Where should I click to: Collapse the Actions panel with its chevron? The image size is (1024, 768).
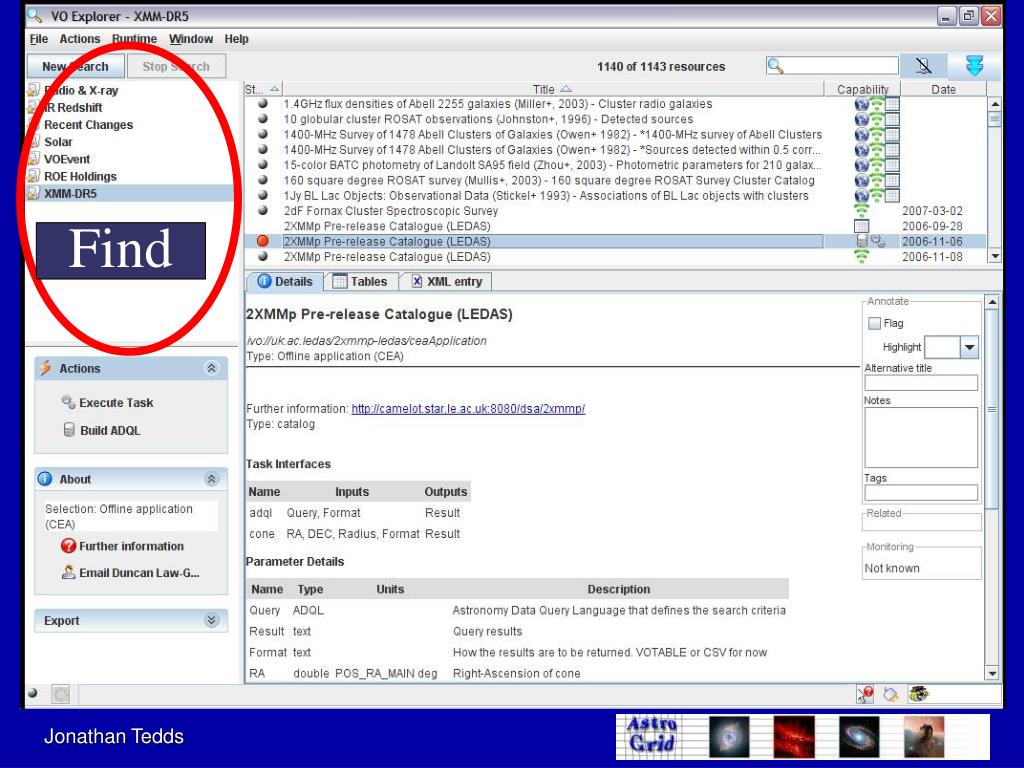click(212, 368)
